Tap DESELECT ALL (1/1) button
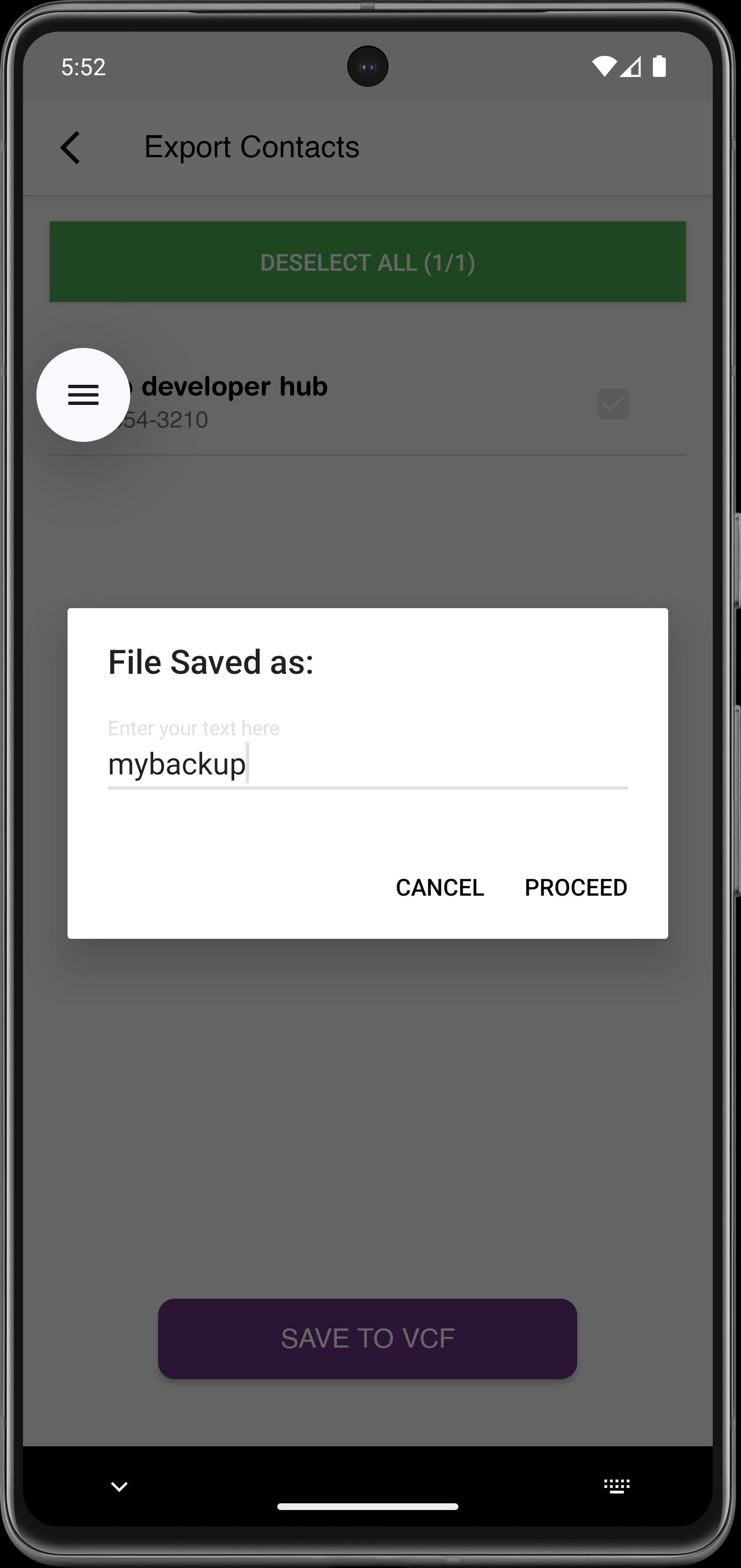 pyautogui.click(x=367, y=262)
